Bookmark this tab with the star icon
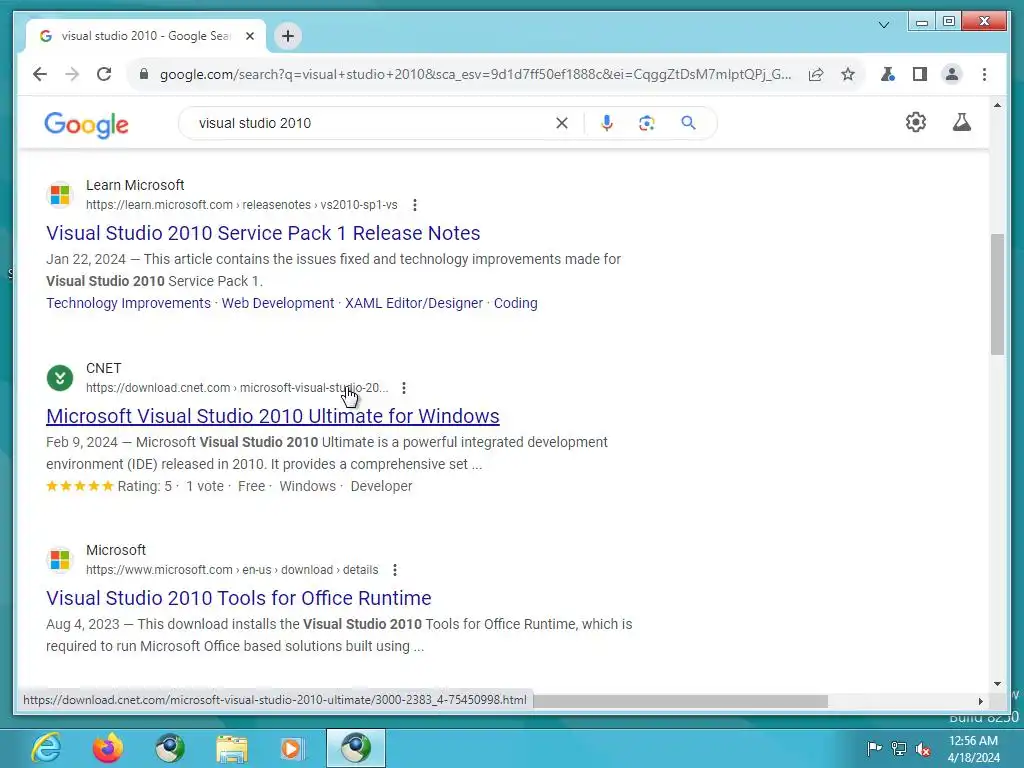 coord(848,74)
